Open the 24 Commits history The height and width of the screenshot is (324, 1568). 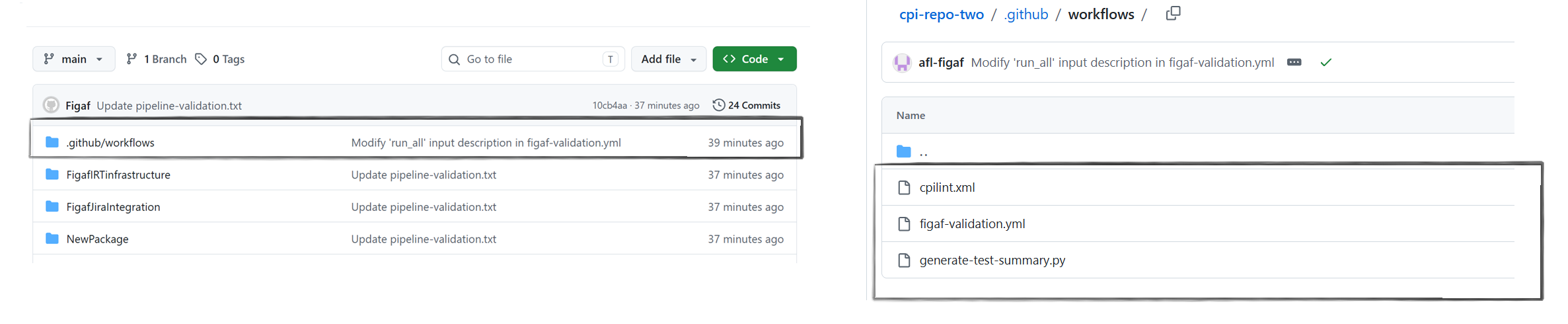[x=747, y=105]
